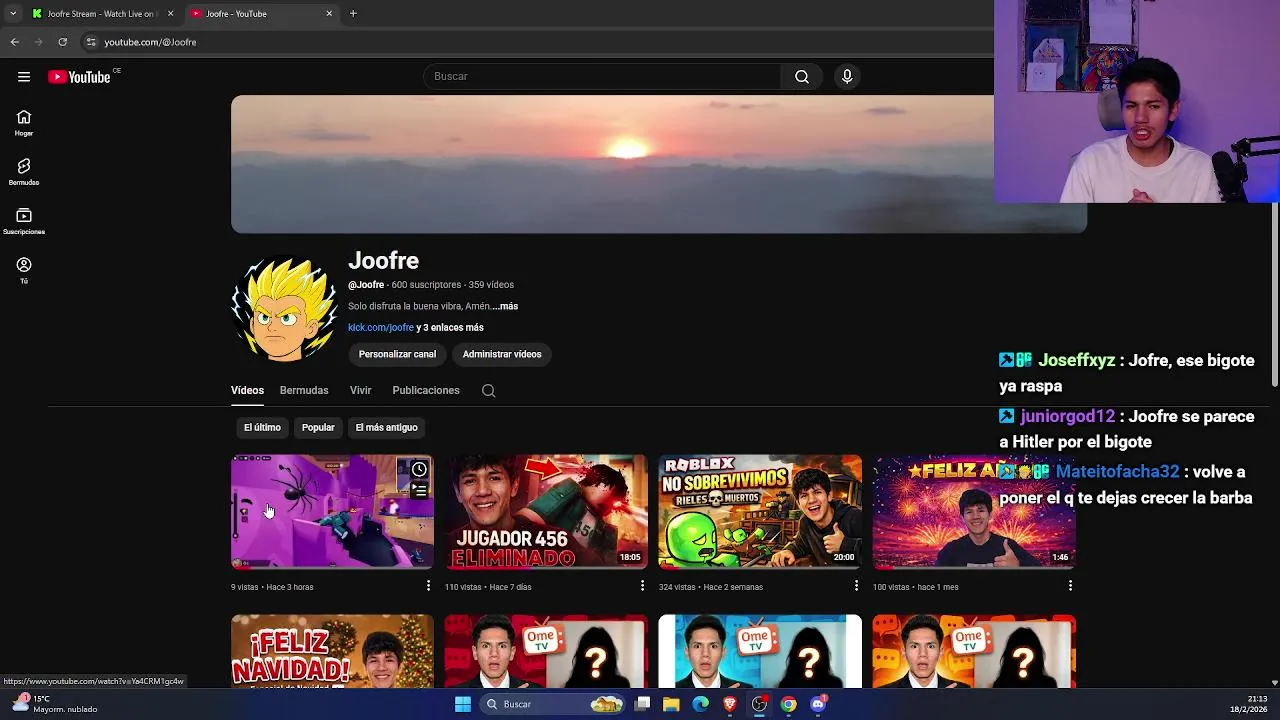The height and width of the screenshot is (720, 1280).
Task: Open the Jugador 456 Eliminado video
Action: pyautogui.click(x=546, y=512)
